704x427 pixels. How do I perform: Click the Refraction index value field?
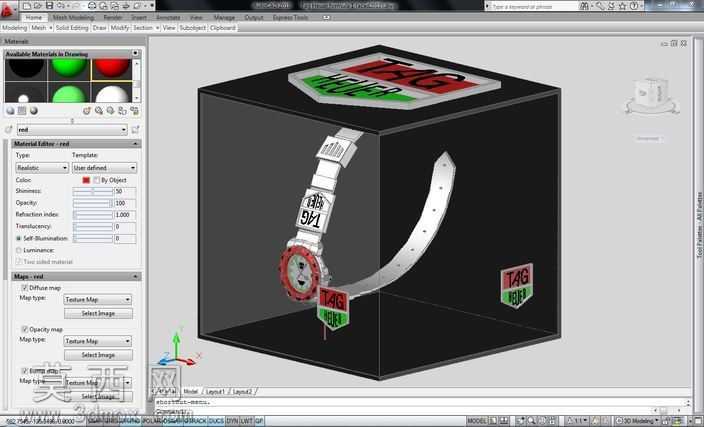pyautogui.click(x=125, y=215)
